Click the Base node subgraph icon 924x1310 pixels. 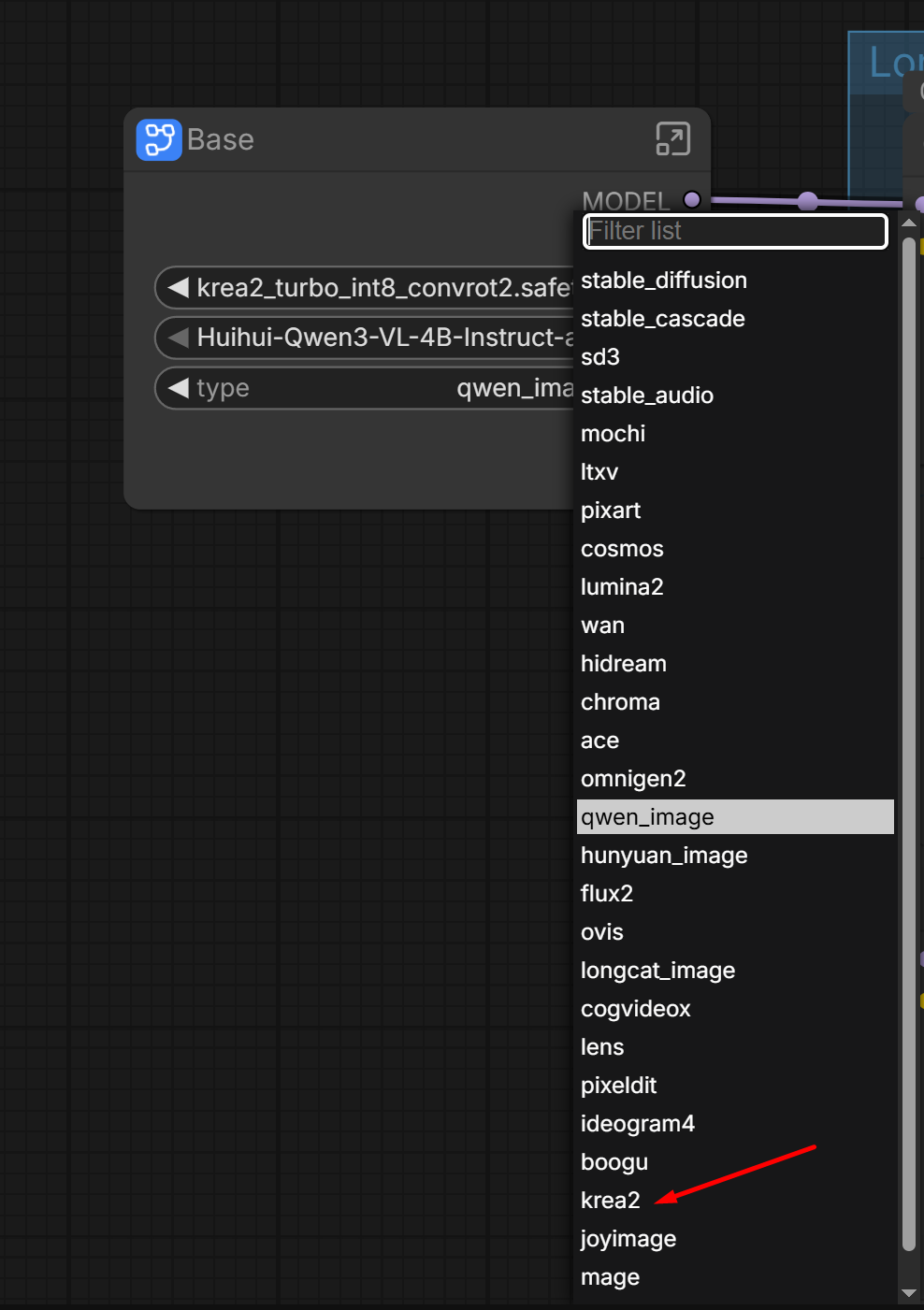(159, 140)
